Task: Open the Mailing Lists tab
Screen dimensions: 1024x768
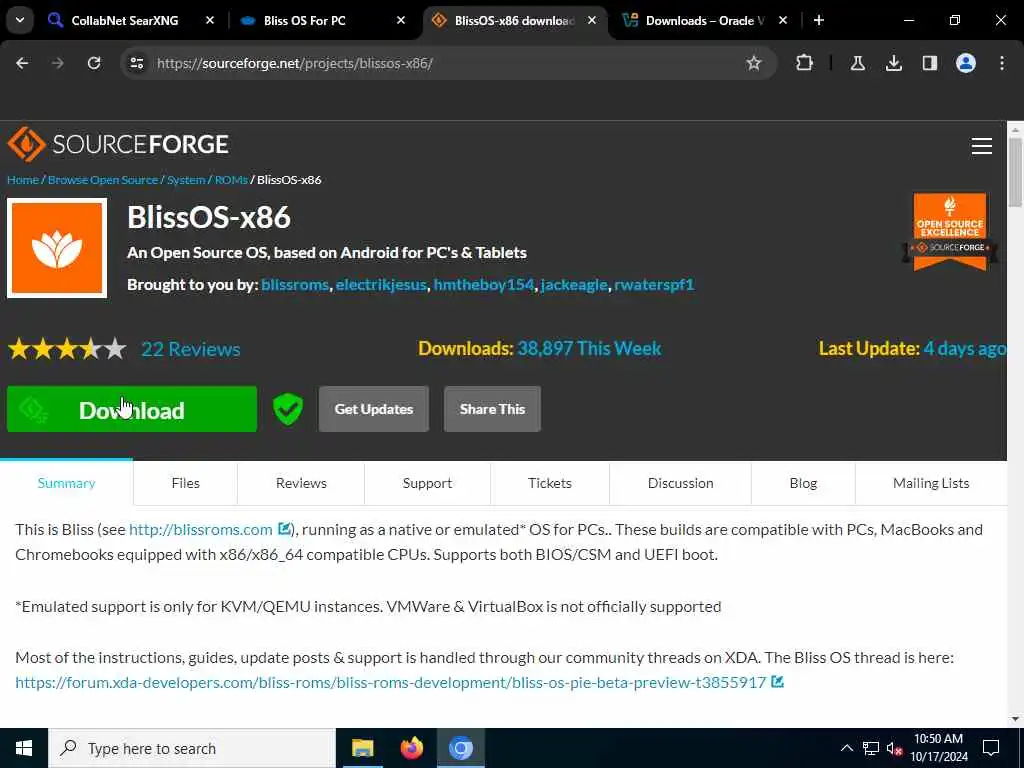Action: pos(931,483)
